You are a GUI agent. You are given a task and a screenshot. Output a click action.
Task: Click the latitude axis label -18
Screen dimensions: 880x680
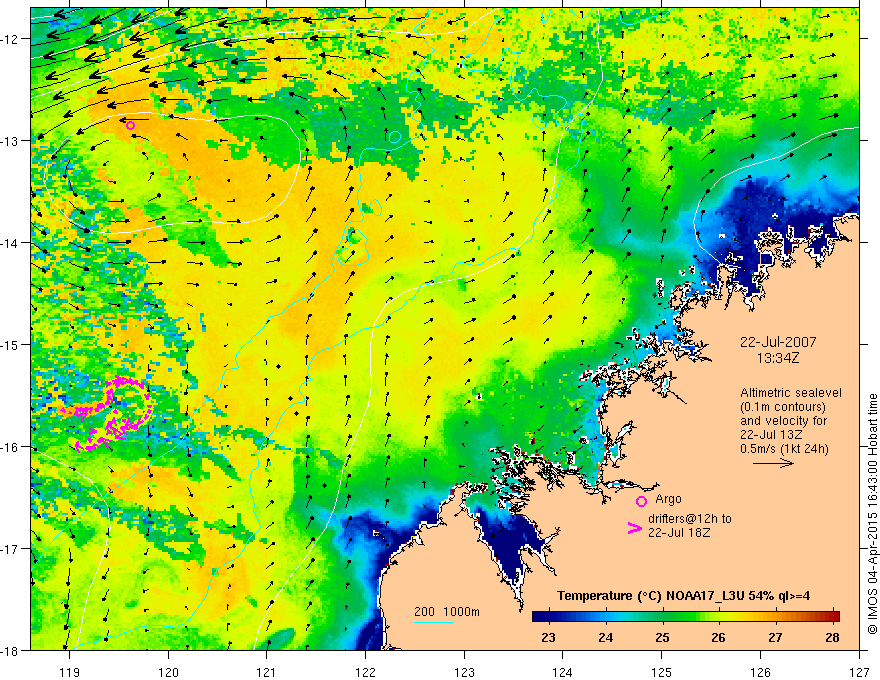point(12,650)
